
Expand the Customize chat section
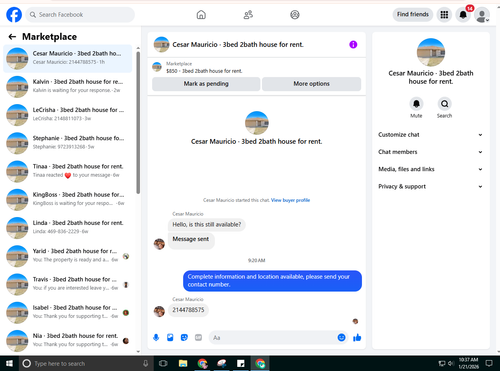(430, 135)
